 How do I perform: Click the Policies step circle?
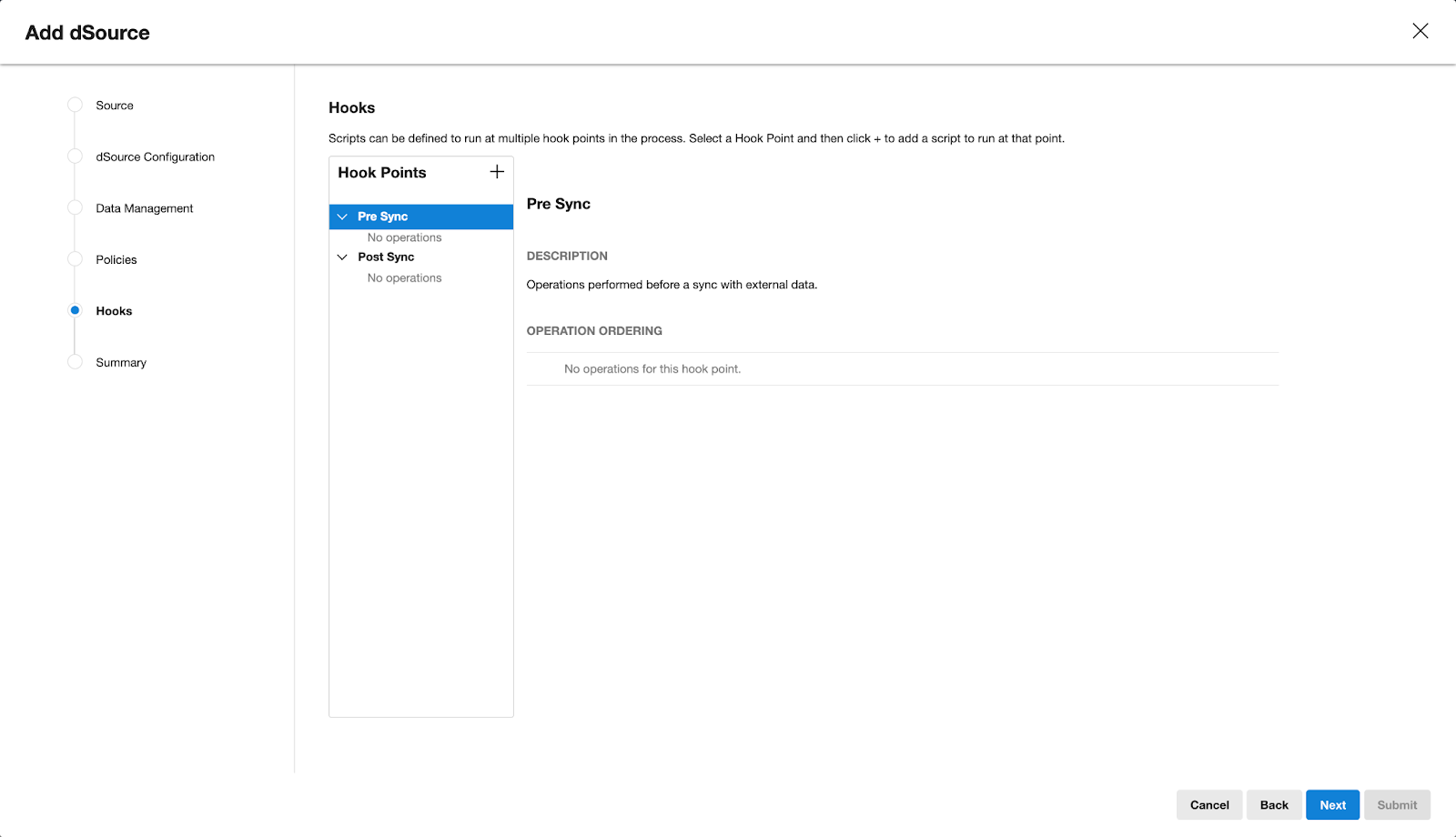pyautogui.click(x=76, y=259)
